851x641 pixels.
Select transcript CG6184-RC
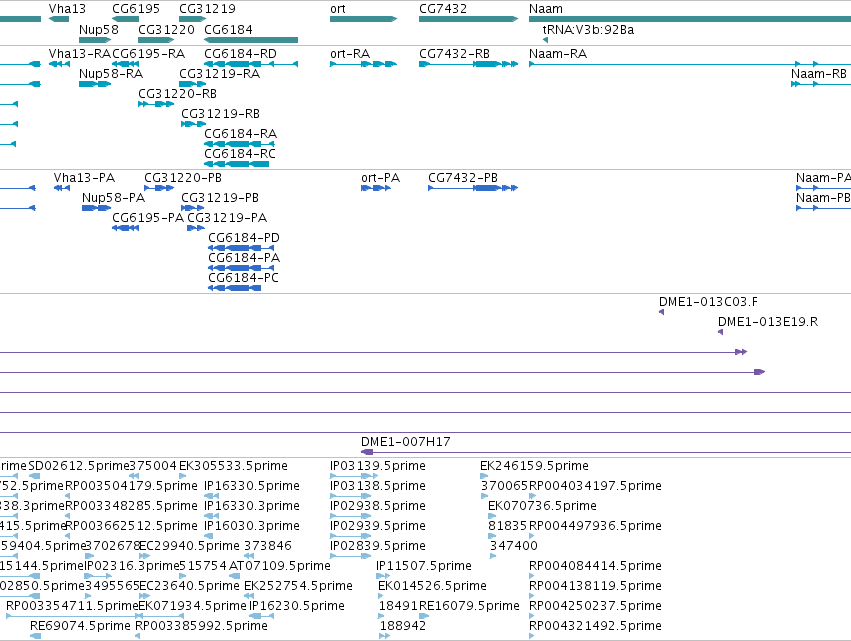click(237, 164)
